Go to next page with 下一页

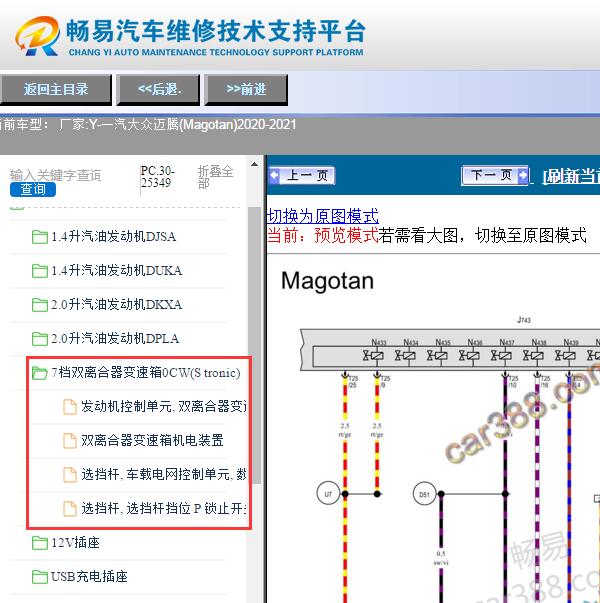495,176
